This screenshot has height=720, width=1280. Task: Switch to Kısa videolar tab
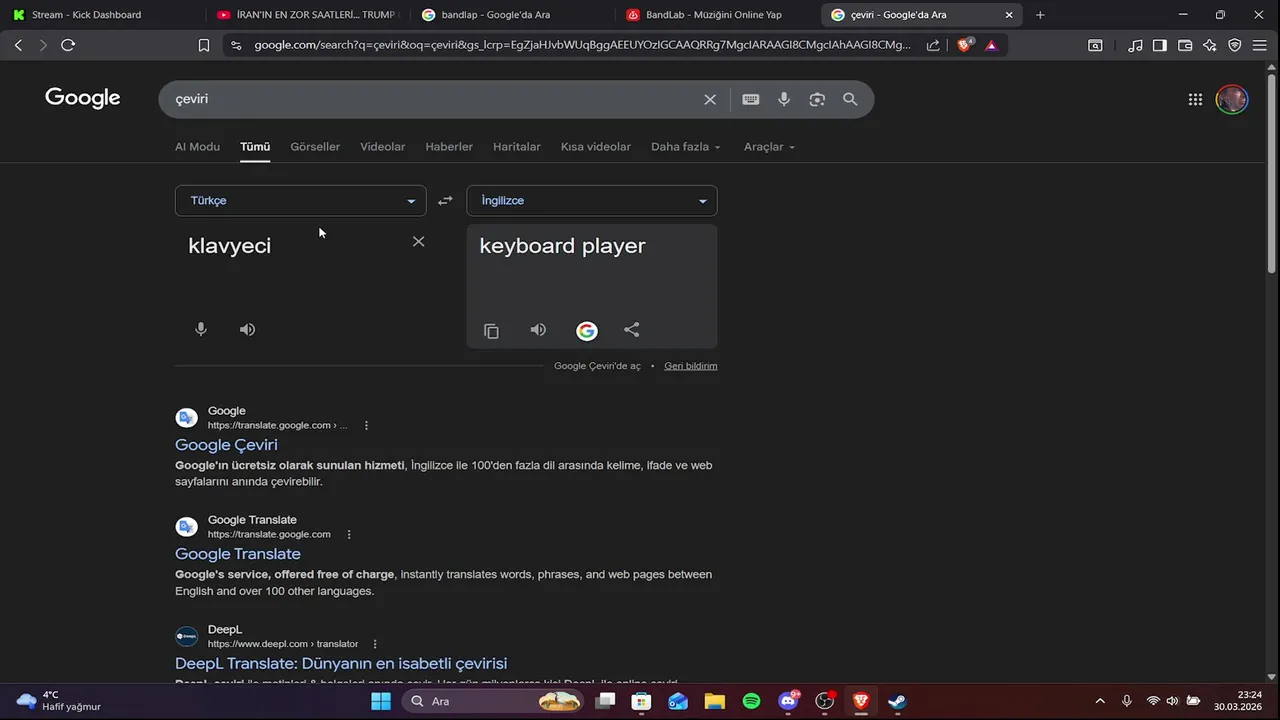596,147
